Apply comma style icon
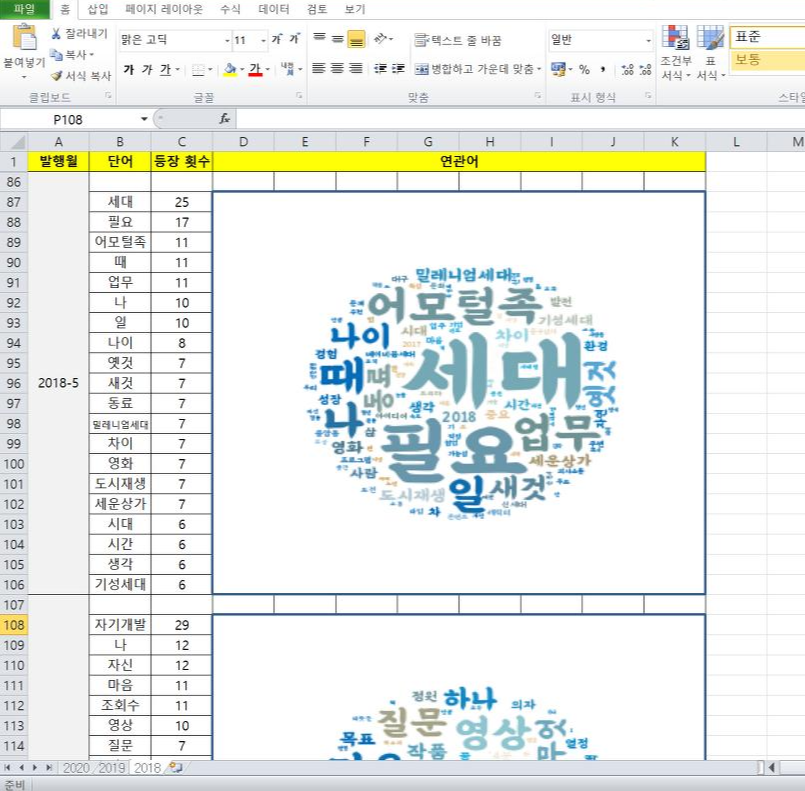Screen dimensions: 805x791 coord(603,69)
